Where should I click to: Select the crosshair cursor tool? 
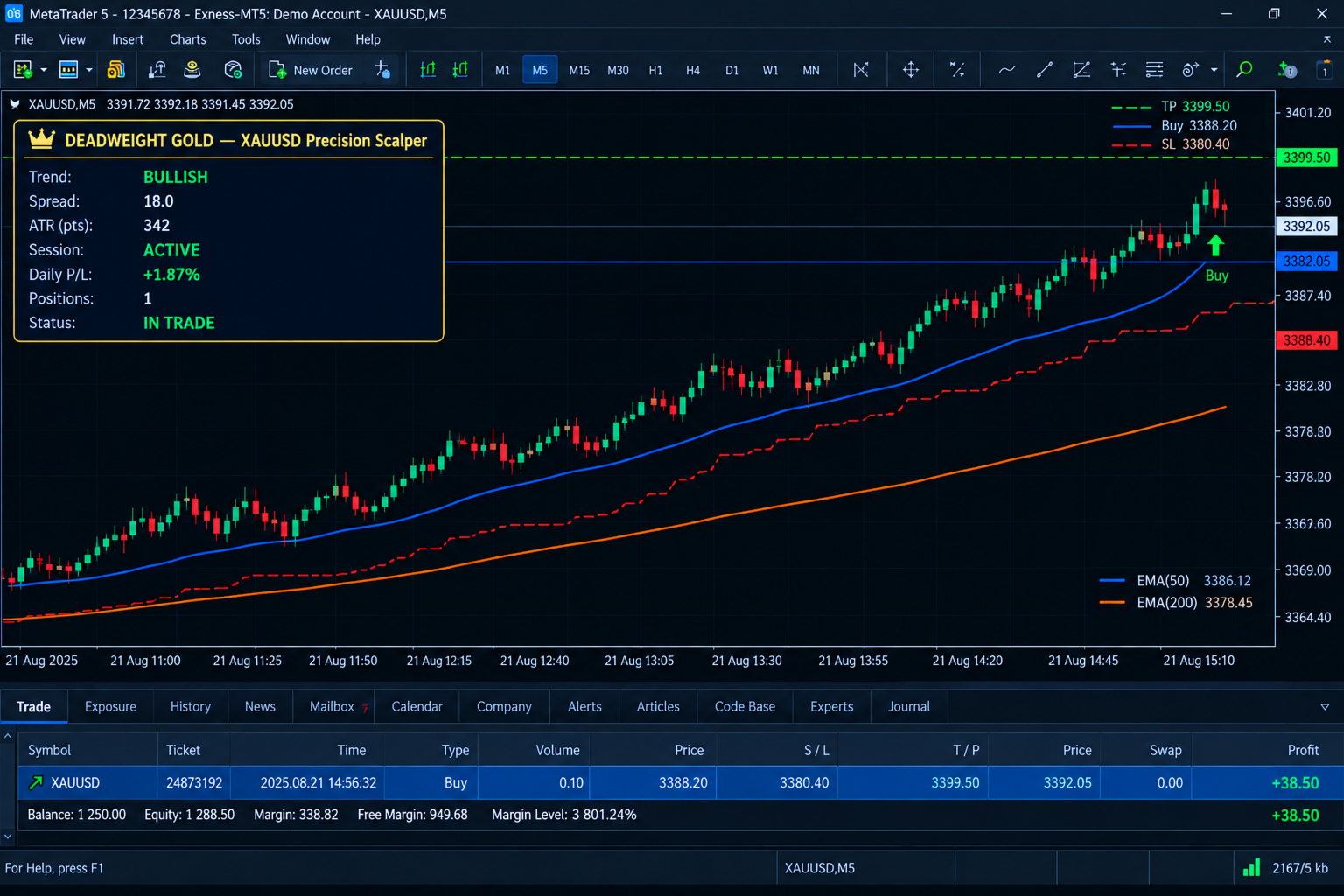click(x=911, y=70)
